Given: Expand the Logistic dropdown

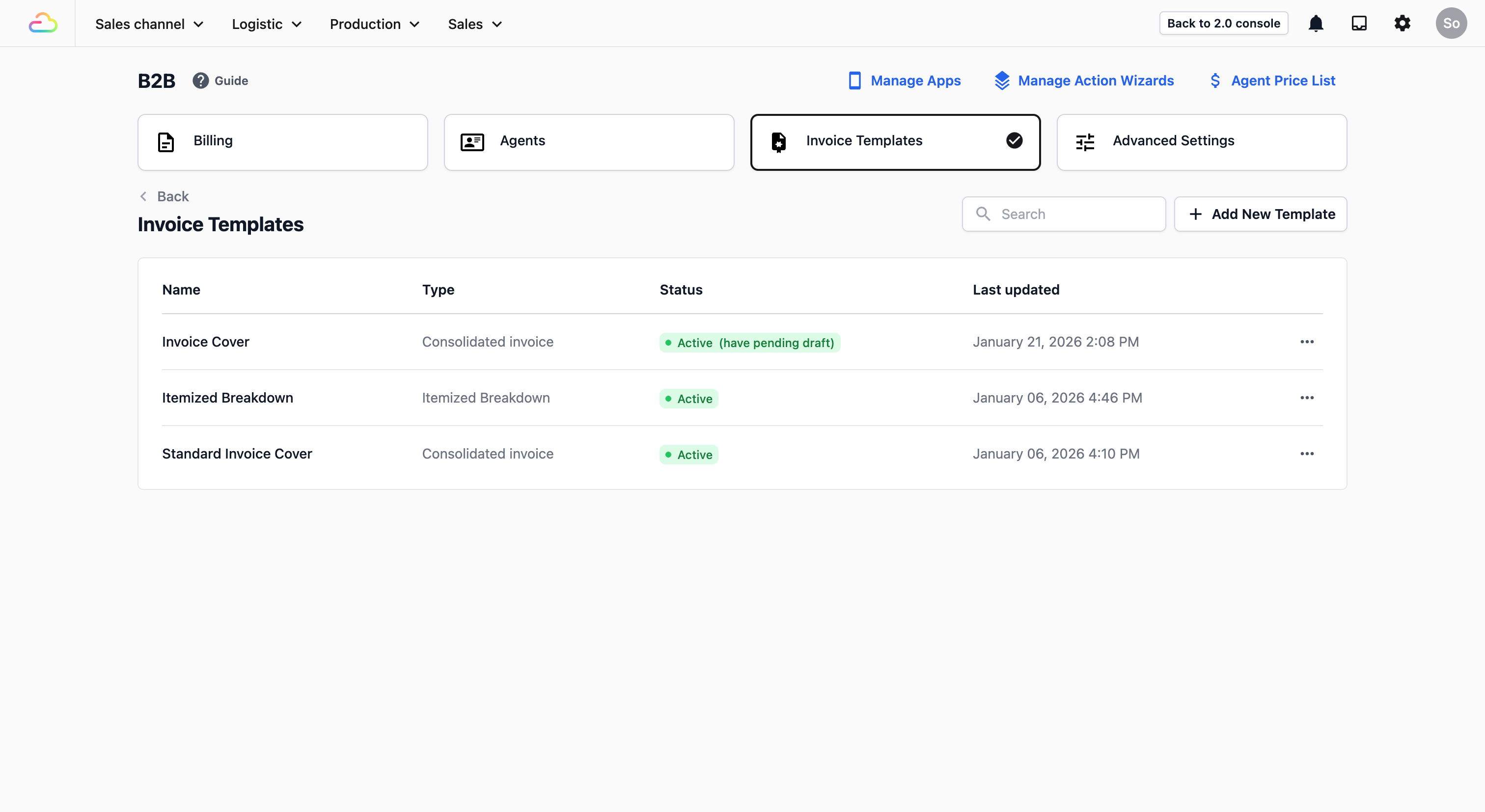Looking at the screenshot, I should pos(267,24).
